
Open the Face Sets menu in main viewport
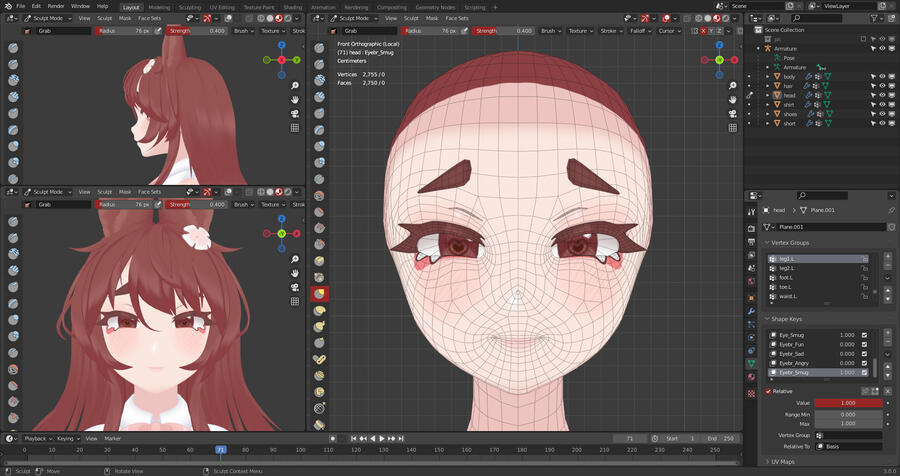(457, 18)
